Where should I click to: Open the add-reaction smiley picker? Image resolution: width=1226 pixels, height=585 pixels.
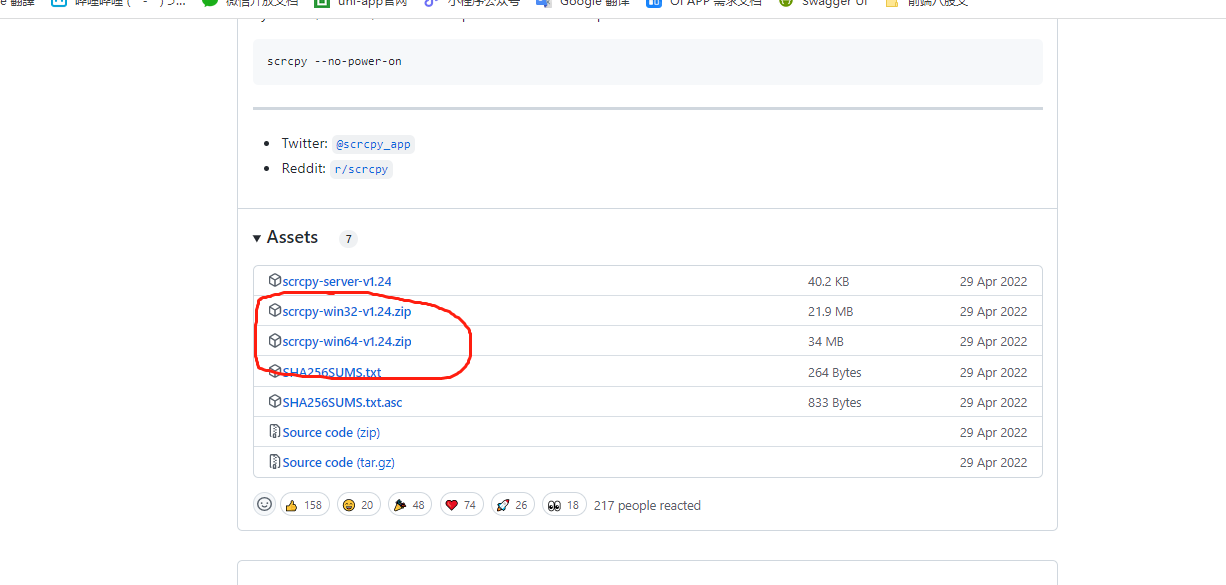[x=265, y=505]
